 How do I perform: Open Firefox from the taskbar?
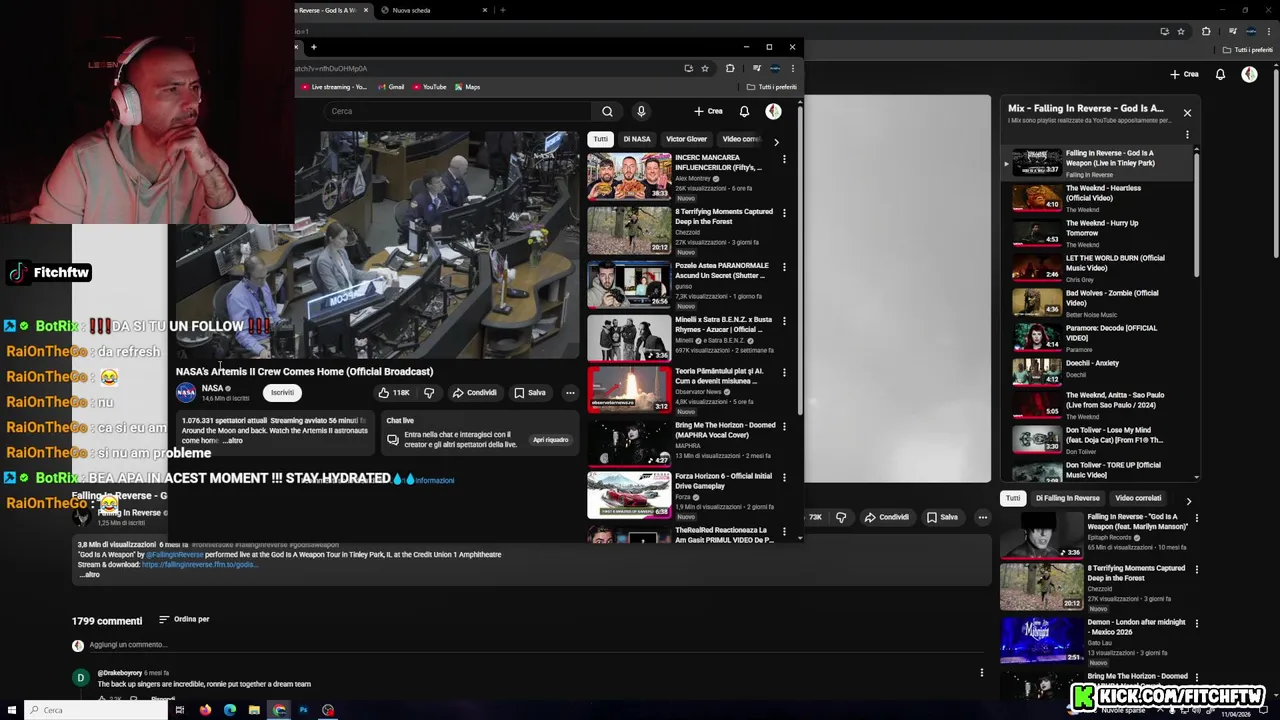(205, 710)
